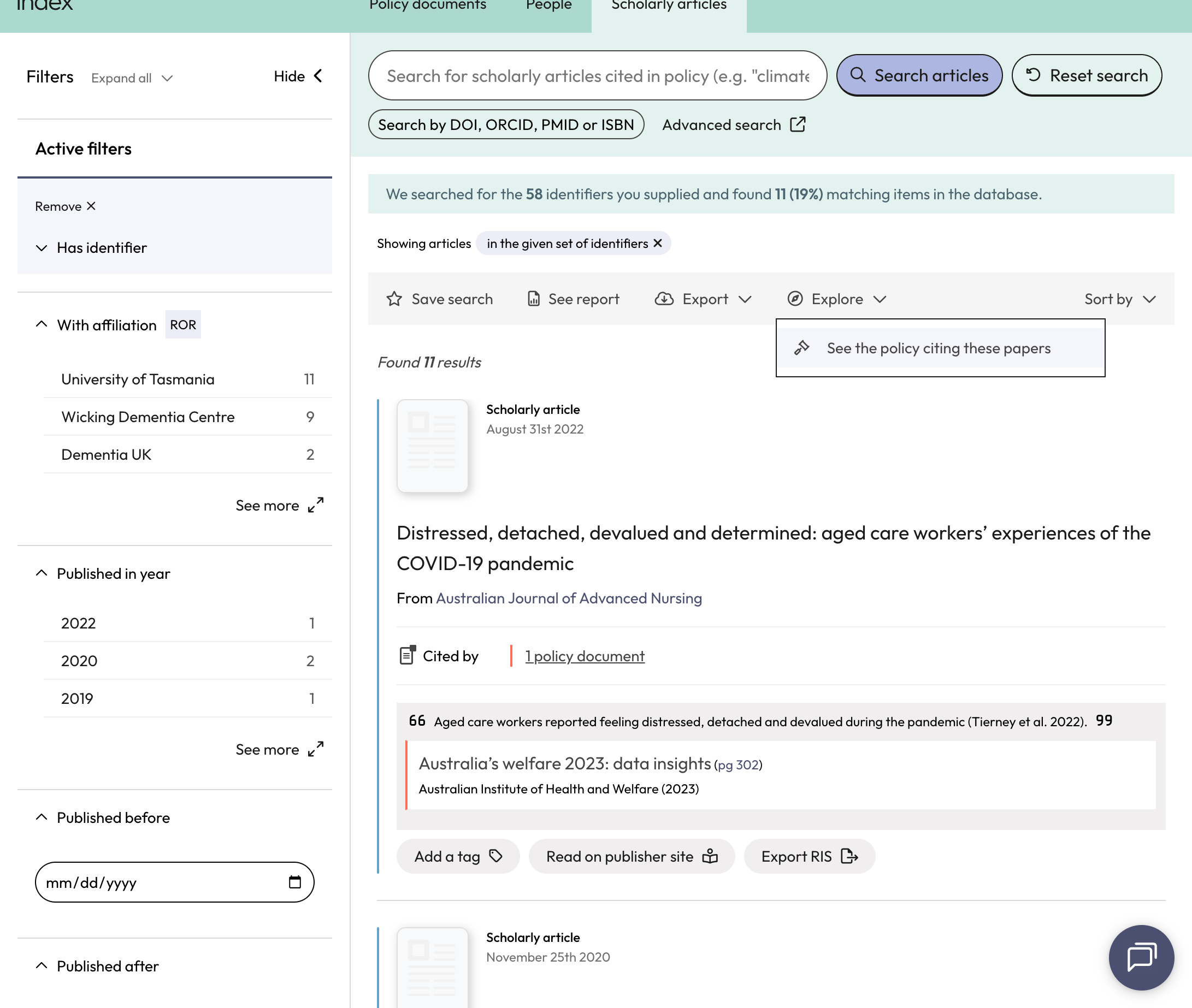Filter by University of Tasmania
This screenshot has width=1192, height=1008.
187,380
